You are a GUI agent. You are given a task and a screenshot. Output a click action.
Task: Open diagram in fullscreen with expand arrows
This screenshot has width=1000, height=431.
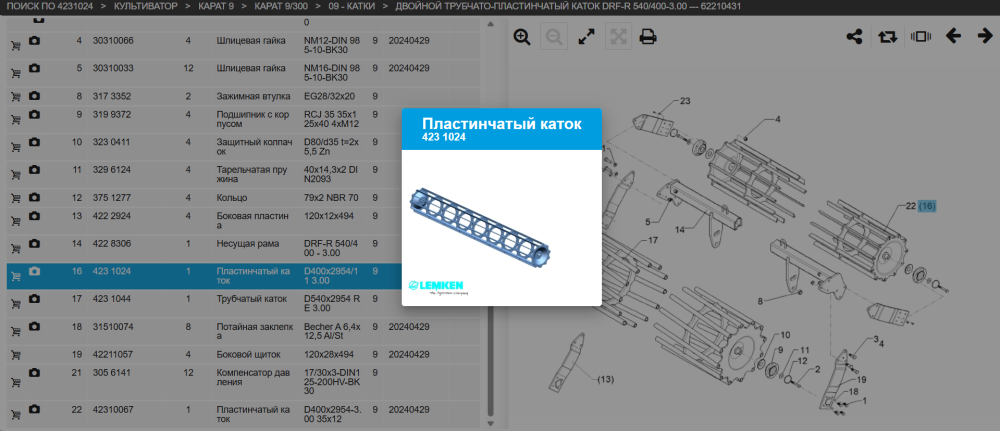click(x=586, y=37)
